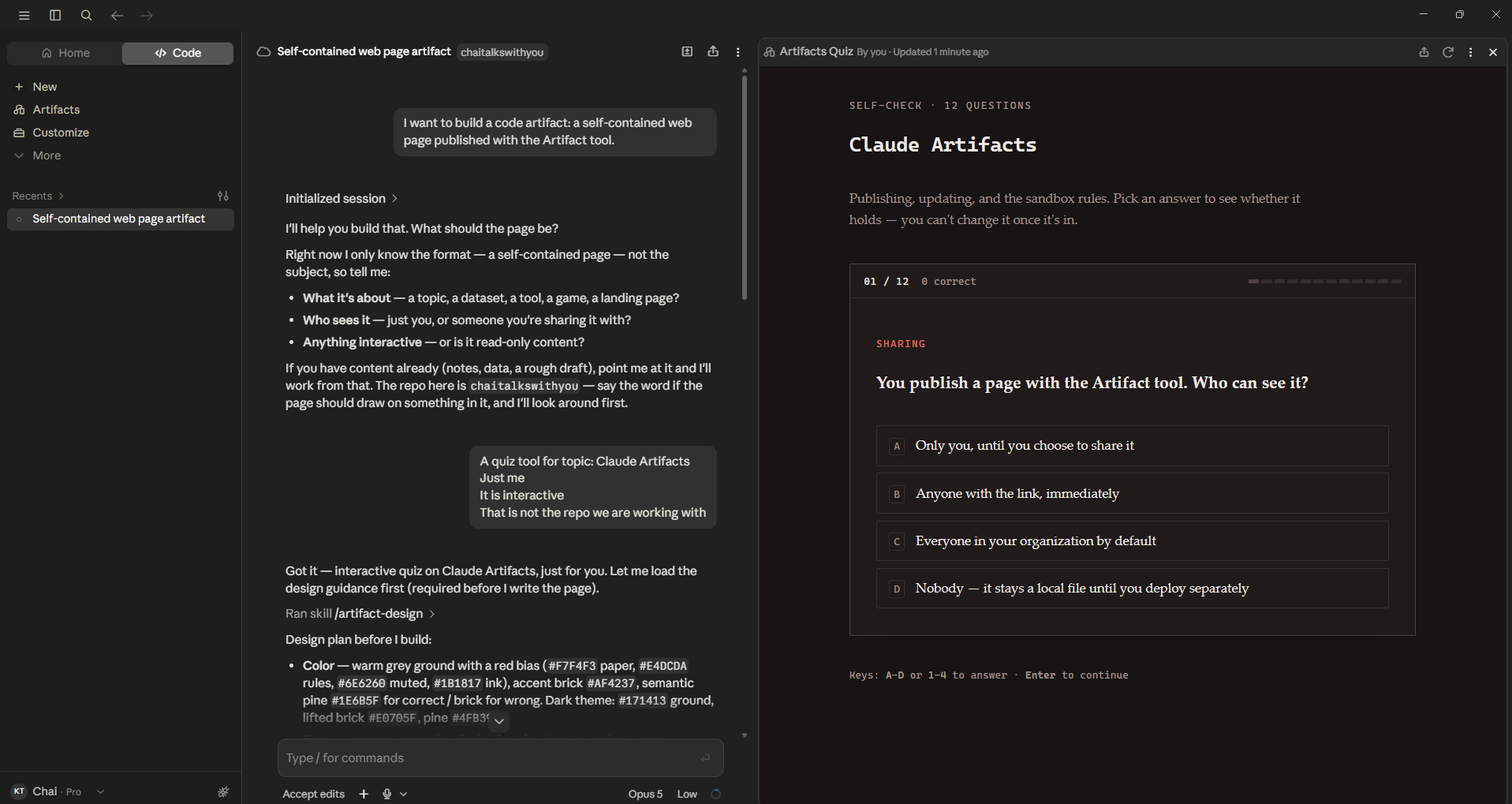The width and height of the screenshot is (1512, 804).
Task: Choose answer B 'Anyone with the link'
Action: coord(1132,494)
